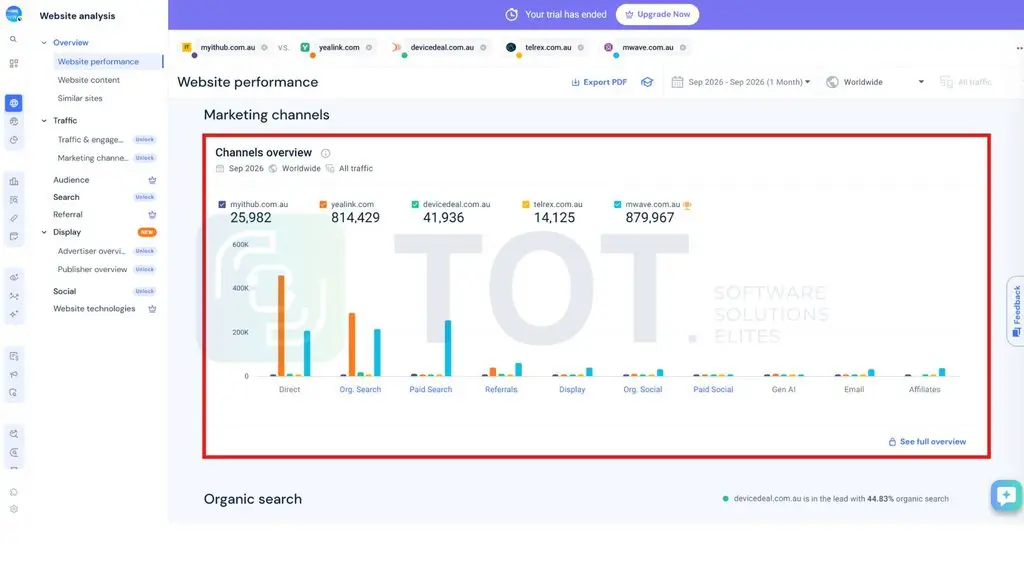Open the graduation cap learning icon

647,82
